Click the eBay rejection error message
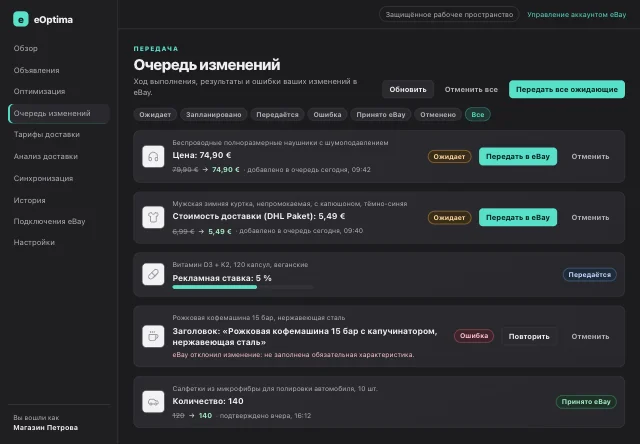 293,355
